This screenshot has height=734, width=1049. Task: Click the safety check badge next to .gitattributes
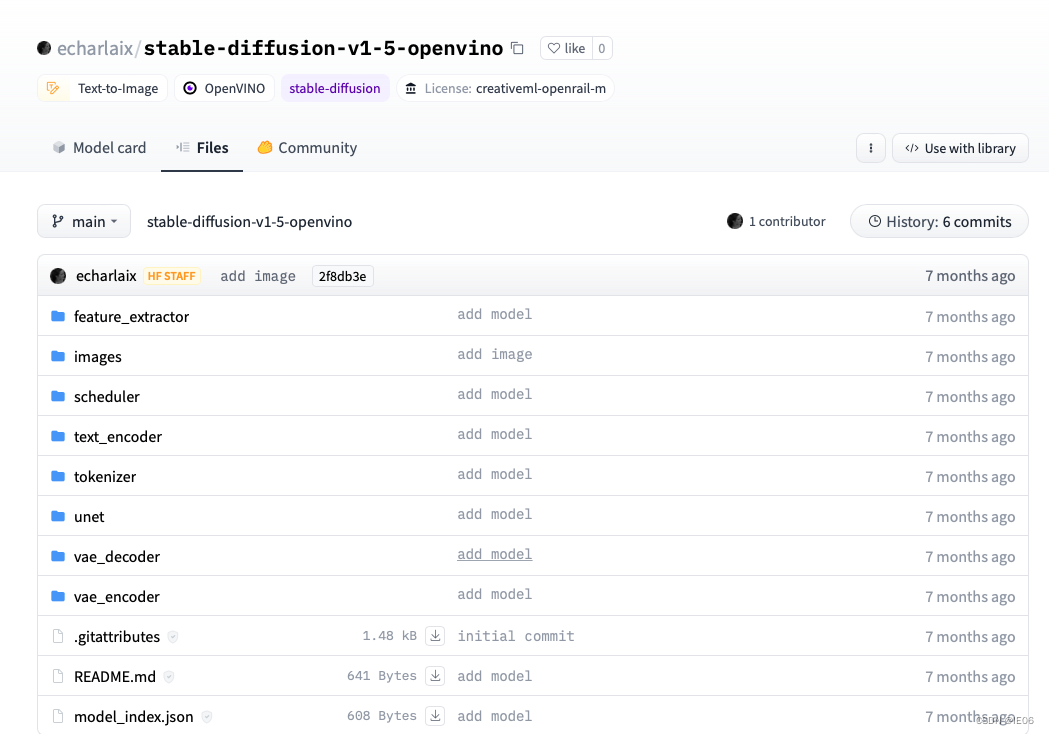(x=173, y=637)
